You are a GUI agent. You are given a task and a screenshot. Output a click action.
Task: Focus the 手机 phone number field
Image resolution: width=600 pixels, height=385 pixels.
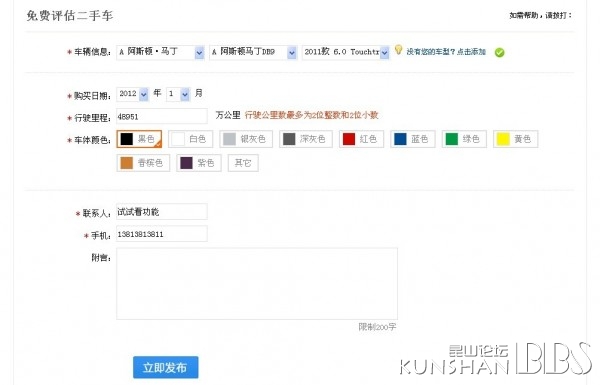click(x=162, y=234)
